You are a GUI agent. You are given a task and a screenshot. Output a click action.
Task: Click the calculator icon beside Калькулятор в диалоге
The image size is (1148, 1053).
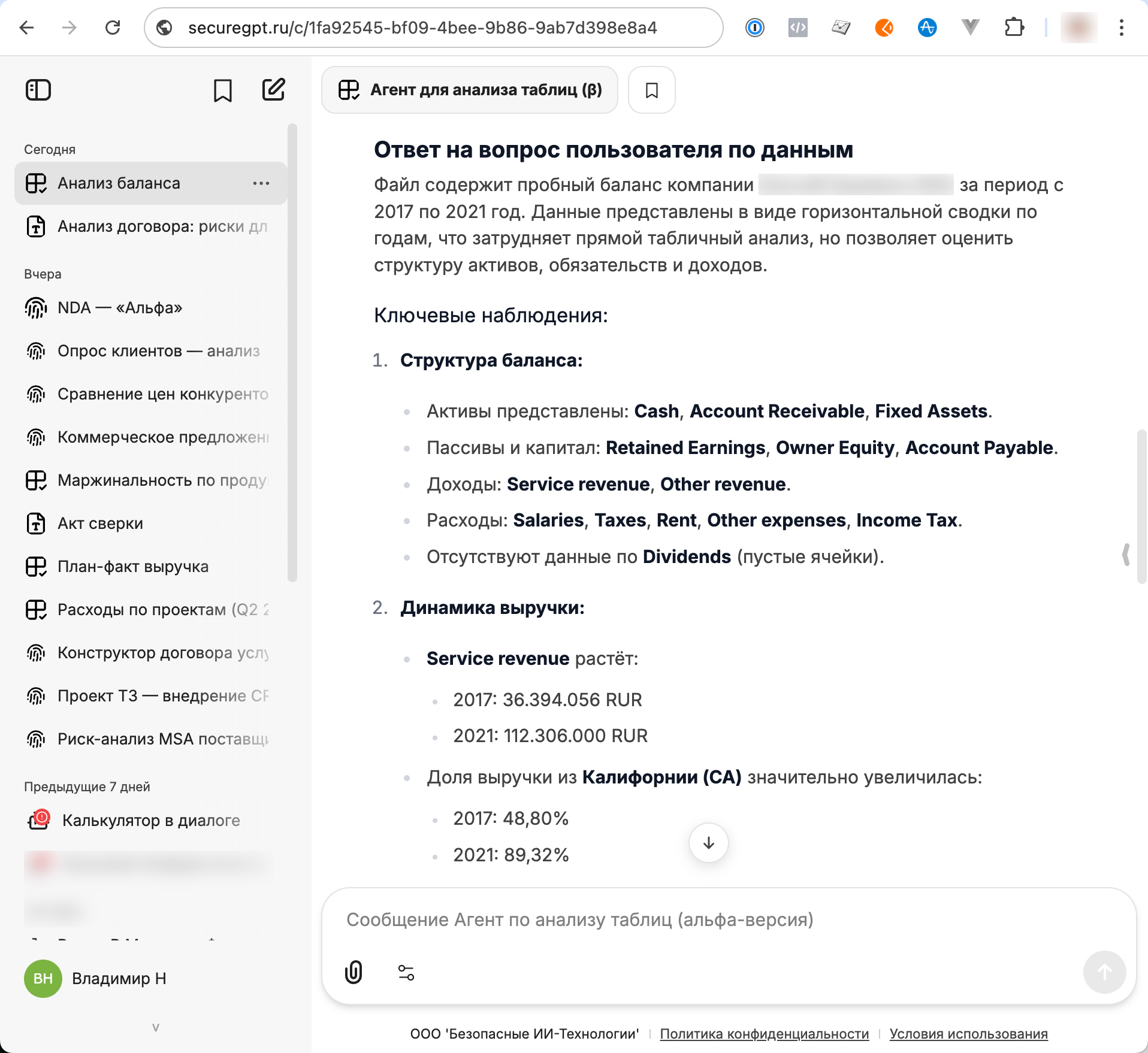[38, 819]
